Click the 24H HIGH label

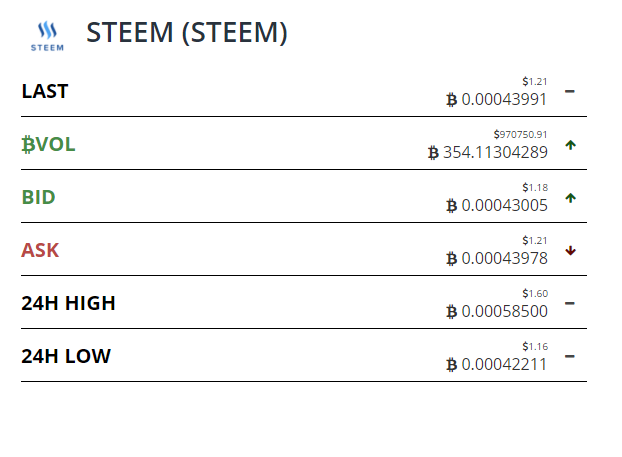coord(68,303)
